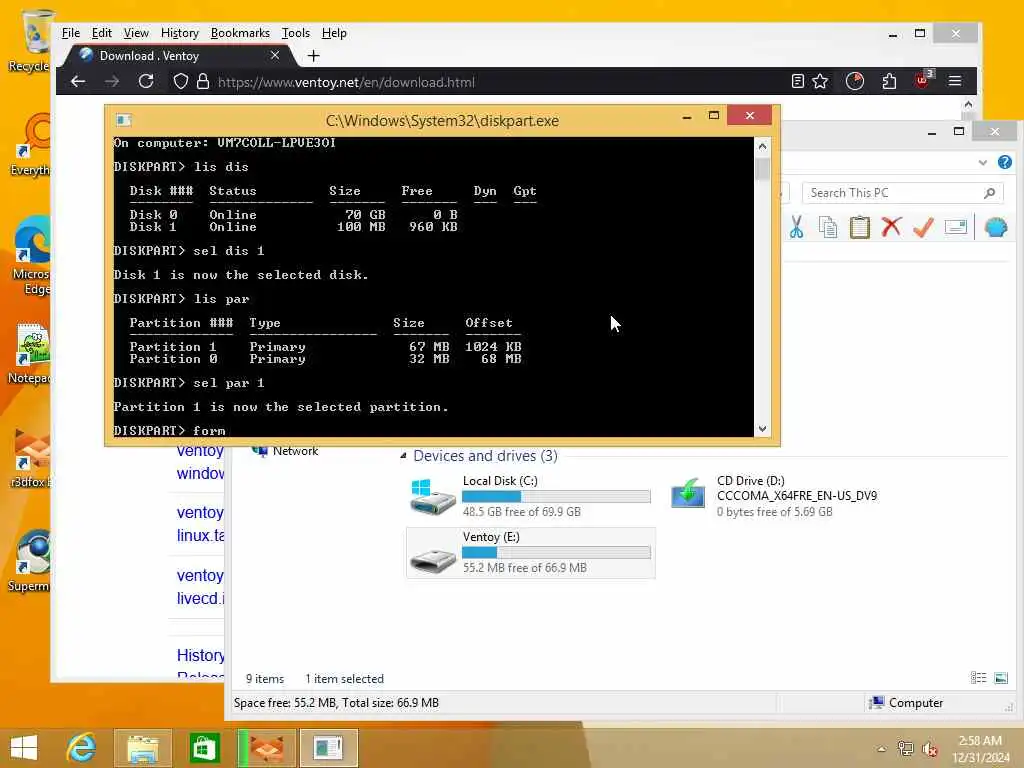Click the r3dfox browser taskbar button
The height and width of the screenshot is (768, 1024).
(x=267, y=748)
